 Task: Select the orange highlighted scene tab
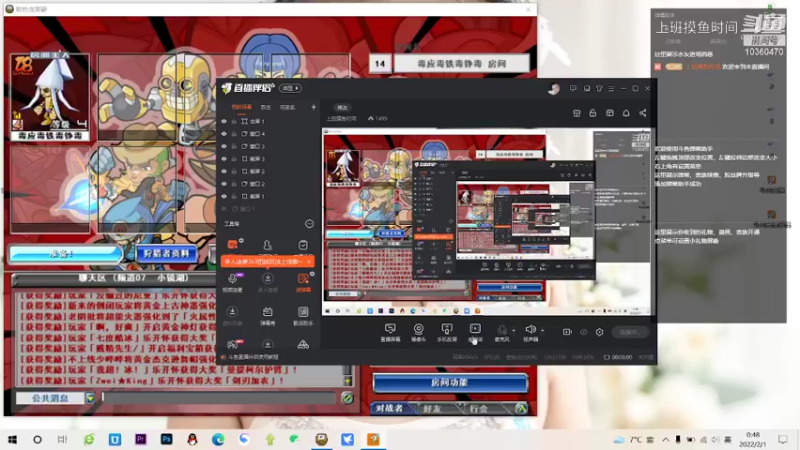click(x=242, y=107)
